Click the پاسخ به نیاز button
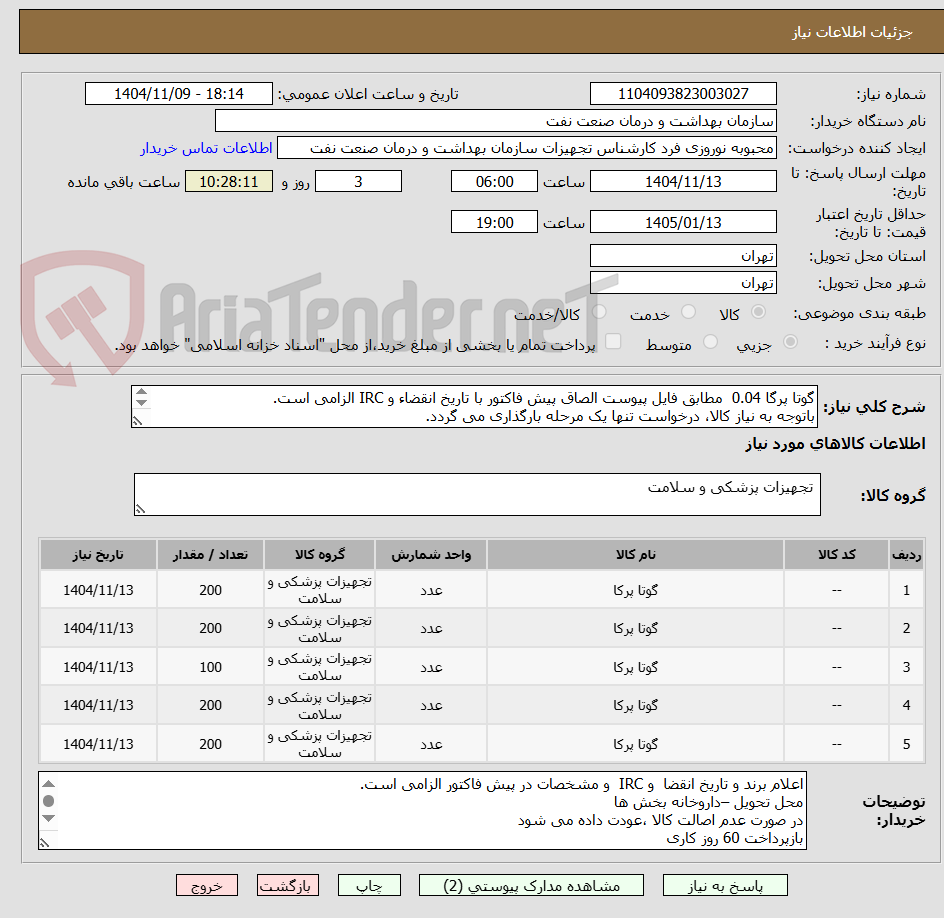The image size is (944, 918). pyautogui.click(x=725, y=885)
